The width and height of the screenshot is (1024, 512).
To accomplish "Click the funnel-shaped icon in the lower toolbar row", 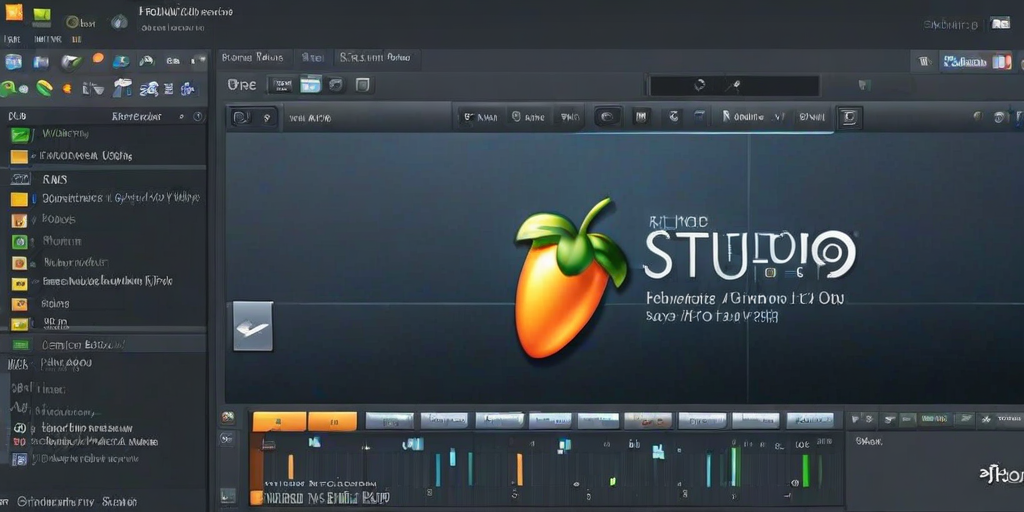I will tap(97, 88).
